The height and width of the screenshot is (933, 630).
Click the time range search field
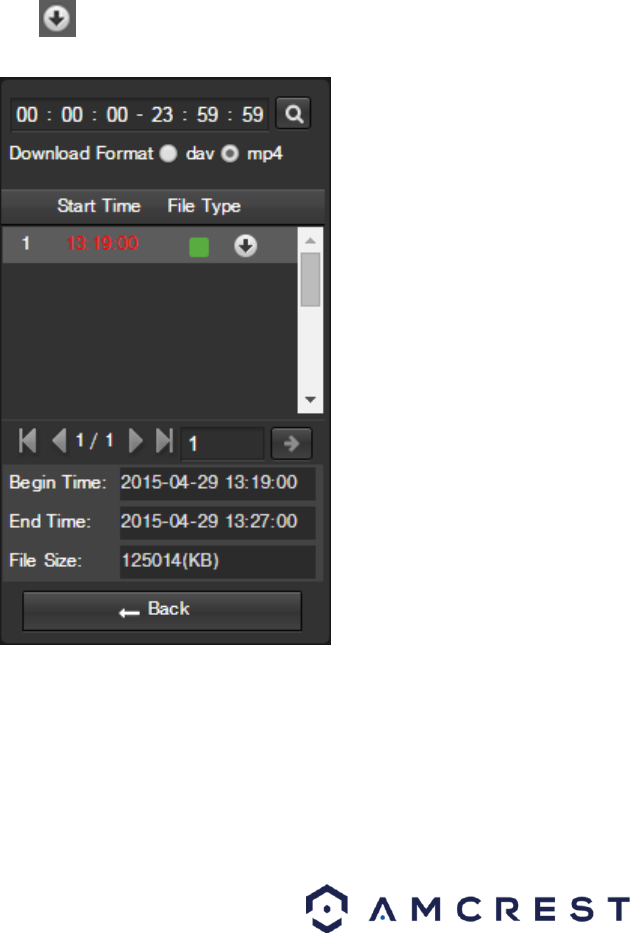click(x=140, y=114)
